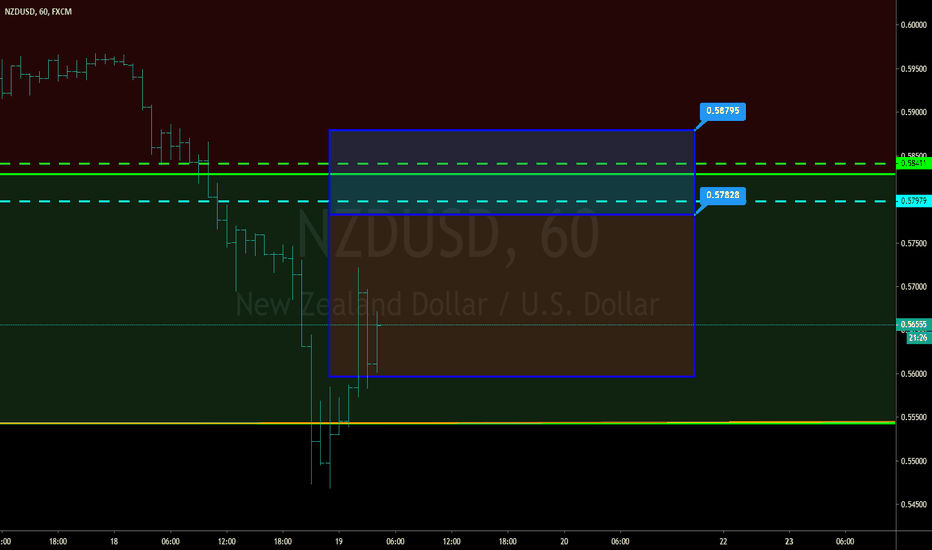Click the date label 18 on time axis
This screenshot has width=932, height=550.
point(114,541)
